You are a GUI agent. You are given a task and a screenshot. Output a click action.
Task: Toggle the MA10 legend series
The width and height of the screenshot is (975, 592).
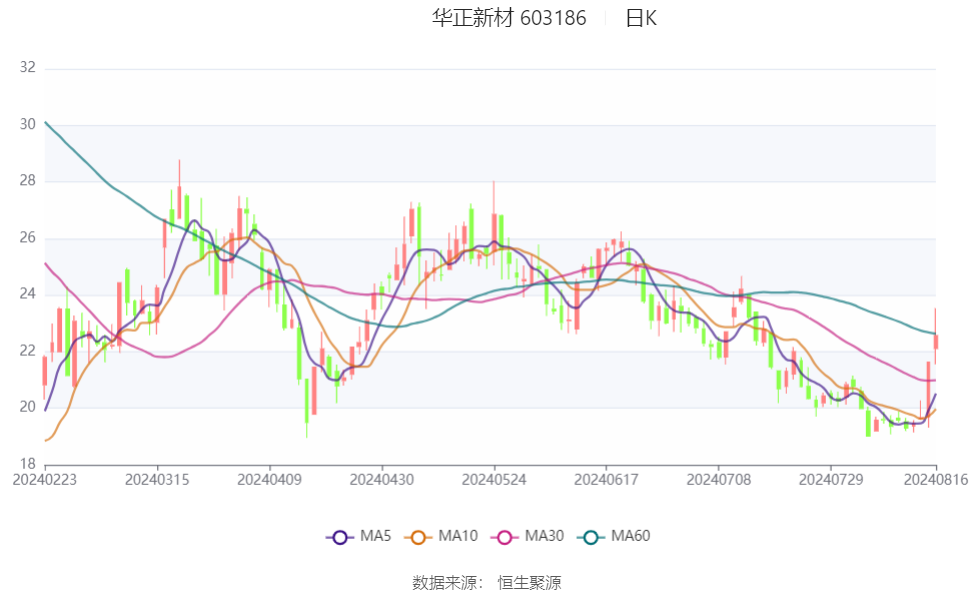[441, 536]
